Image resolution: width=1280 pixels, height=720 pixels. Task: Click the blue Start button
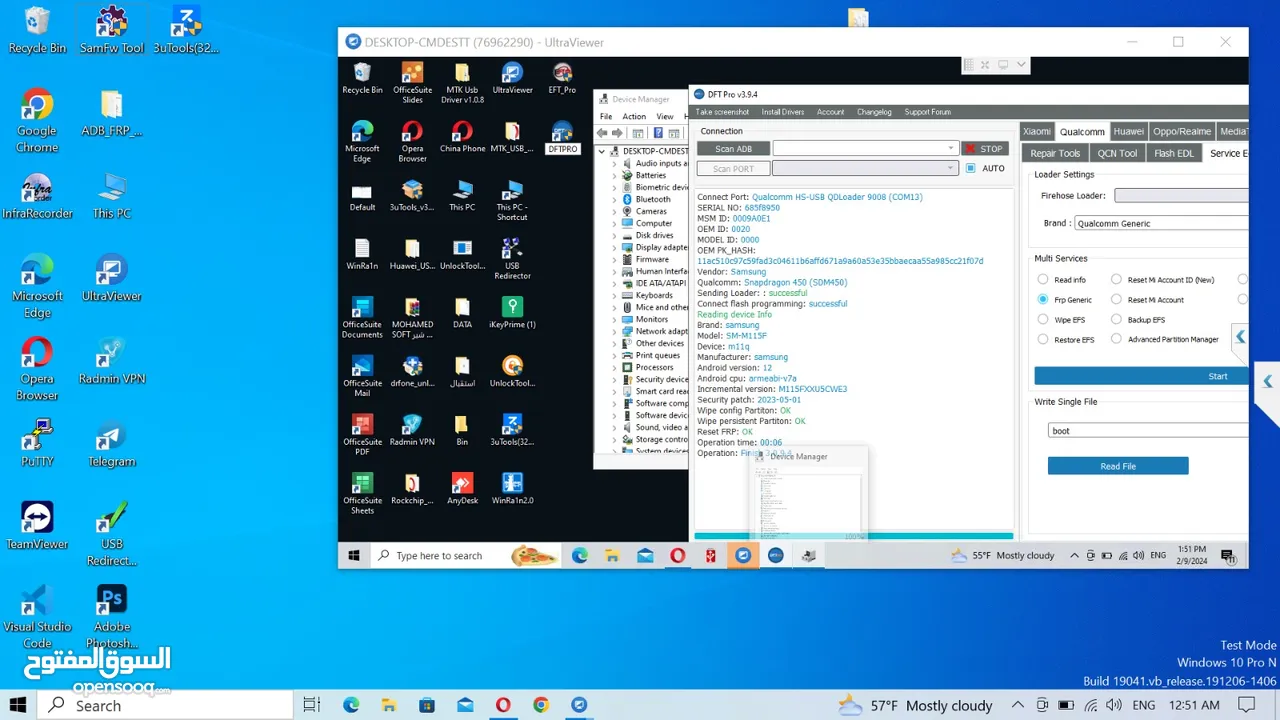(1141, 376)
